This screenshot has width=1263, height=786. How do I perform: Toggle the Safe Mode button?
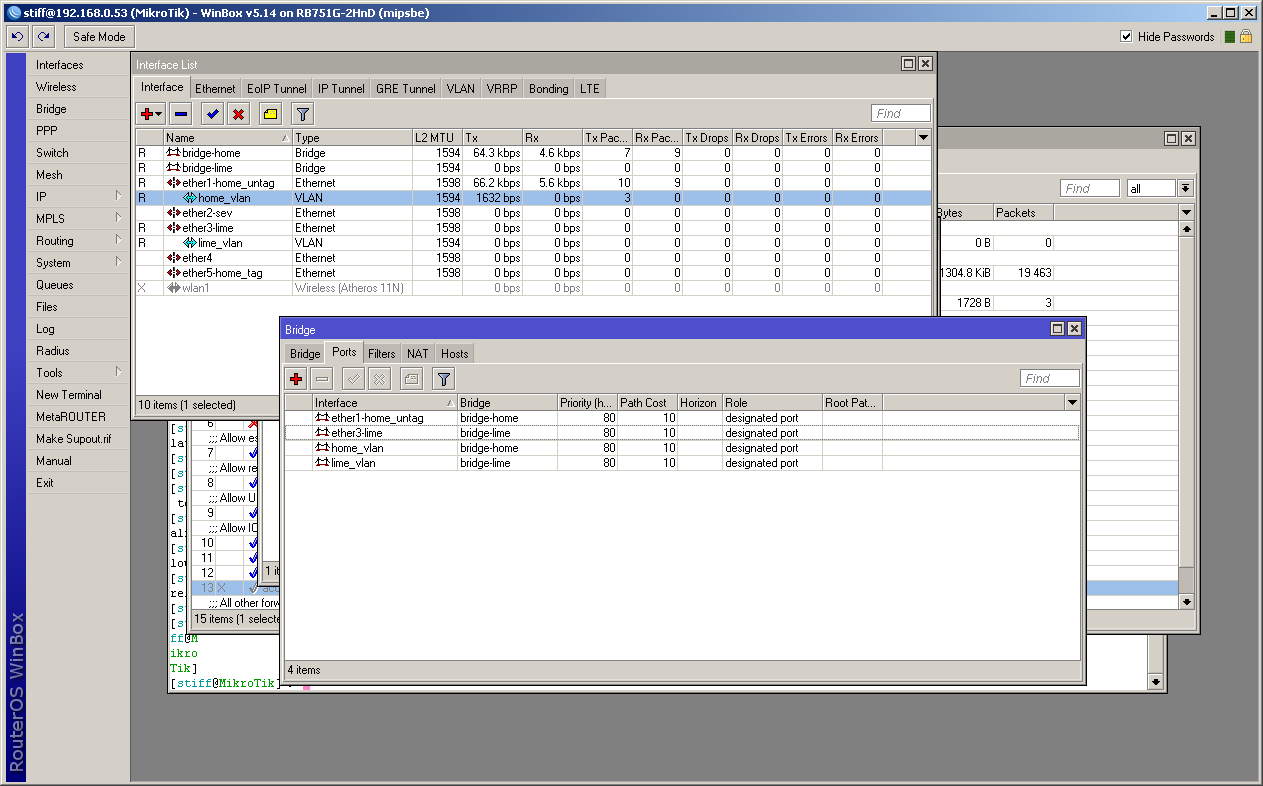pyautogui.click(x=99, y=37)
